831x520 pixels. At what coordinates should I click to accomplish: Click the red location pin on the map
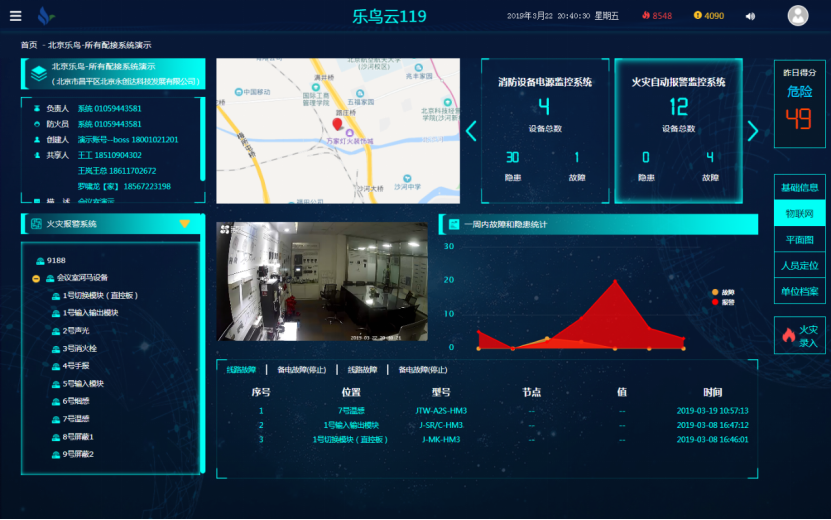click(338, 124)
